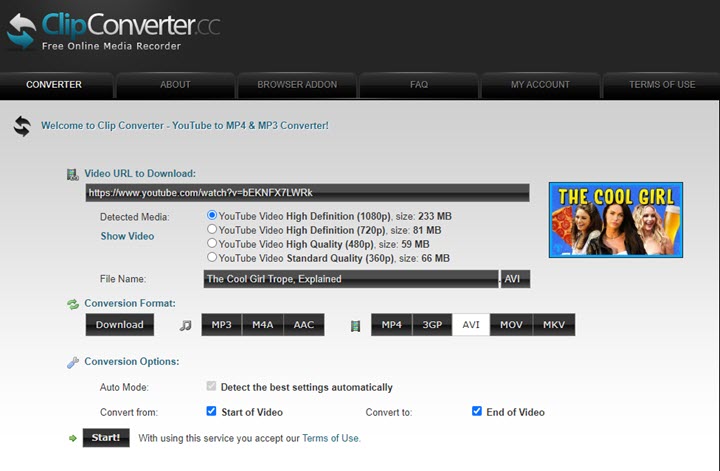Click the Download format button

pyautogui.click(x=120, y=325)
